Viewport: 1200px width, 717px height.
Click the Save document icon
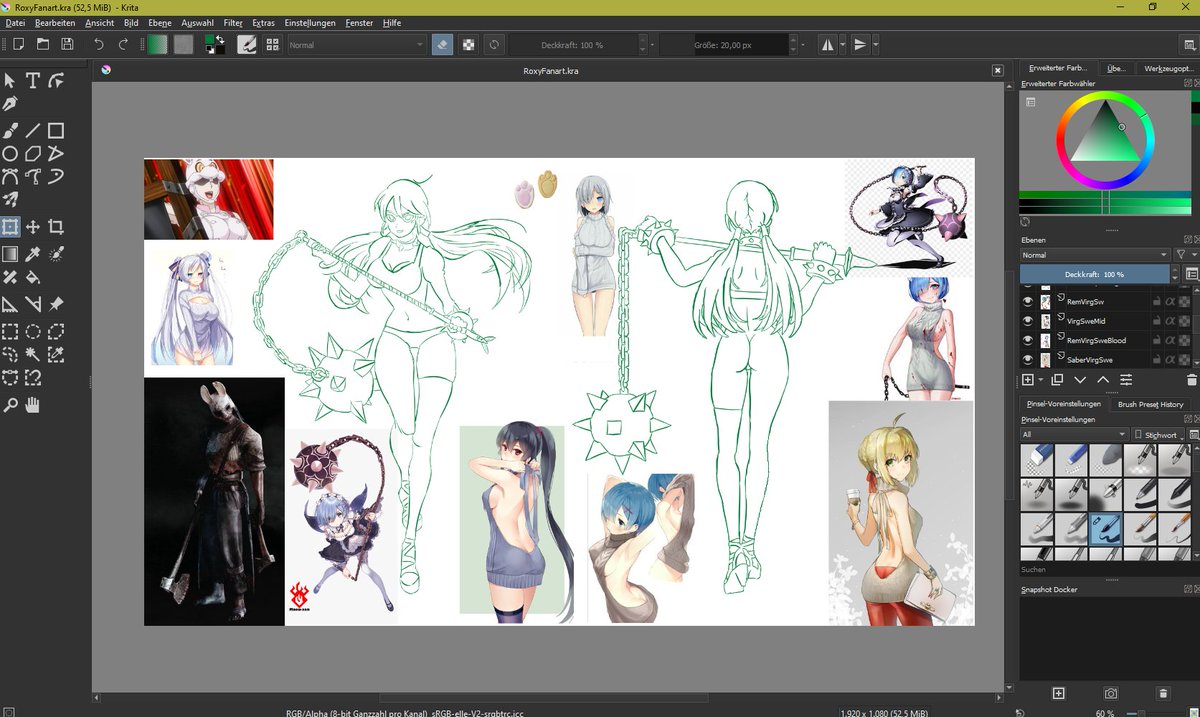[67, 44]
